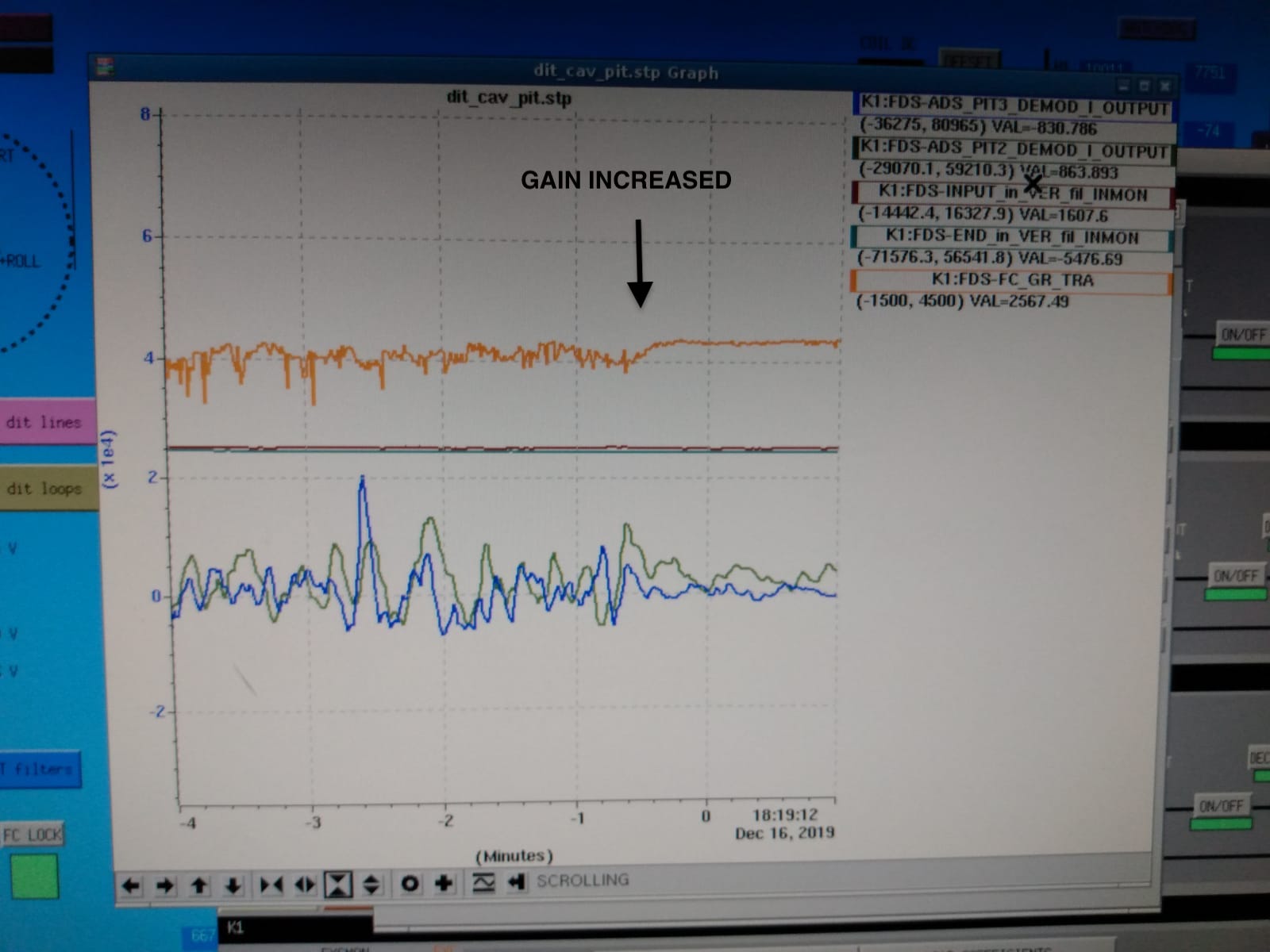The width and height of the screenshot is (1270, 952).
Task: Click the circle icon in graph toolbar
Action: (410, 882)
